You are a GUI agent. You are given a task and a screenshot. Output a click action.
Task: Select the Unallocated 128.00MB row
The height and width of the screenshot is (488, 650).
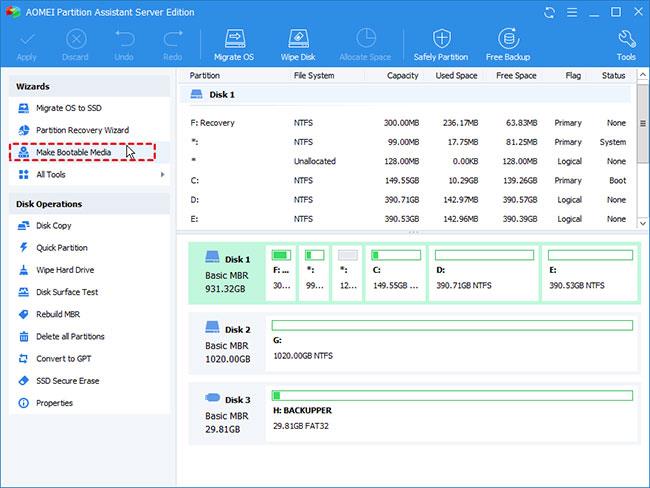pos(407,161)
